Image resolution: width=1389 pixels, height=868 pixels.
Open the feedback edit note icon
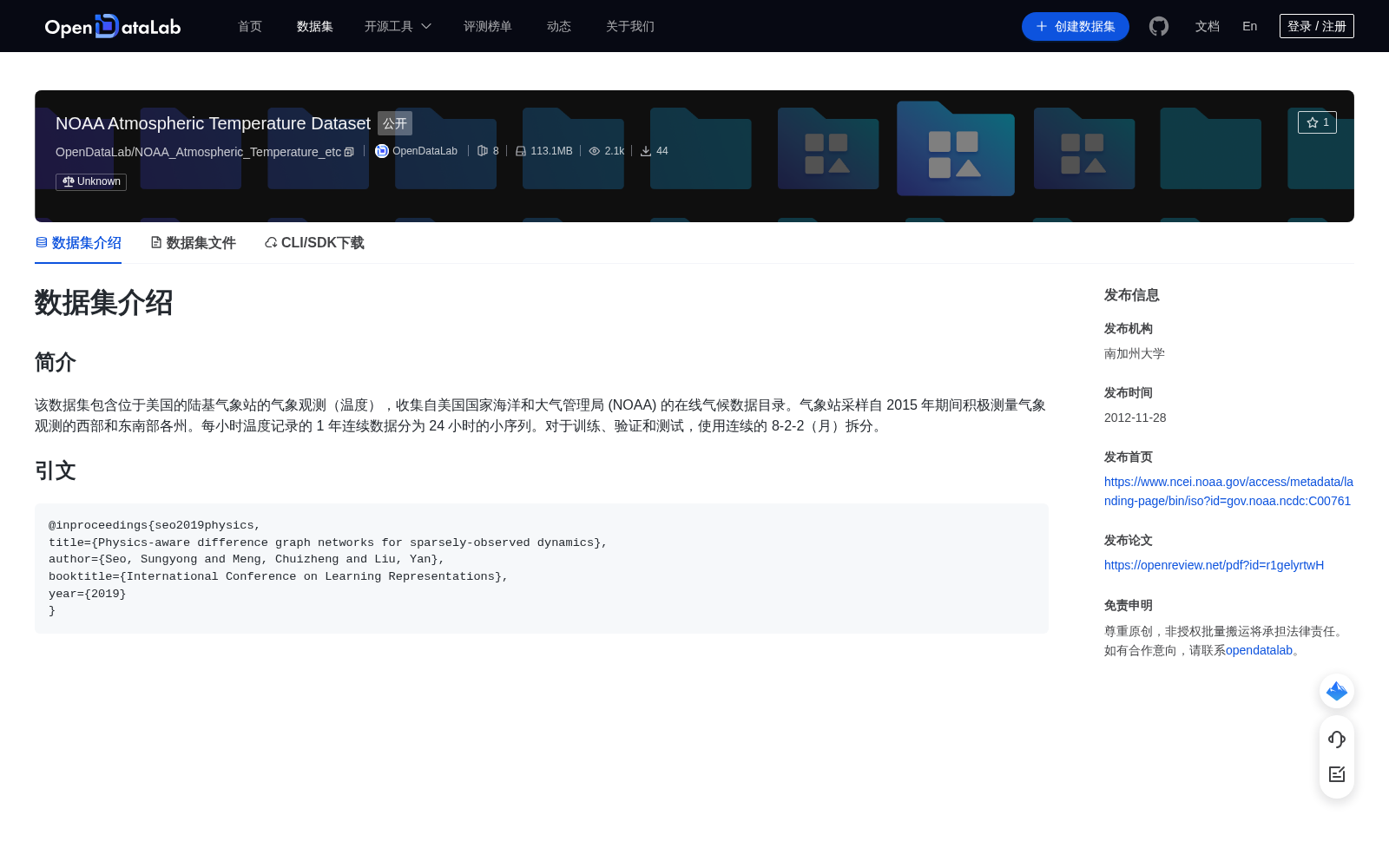pyautogui.click(x=1337, y=774)
